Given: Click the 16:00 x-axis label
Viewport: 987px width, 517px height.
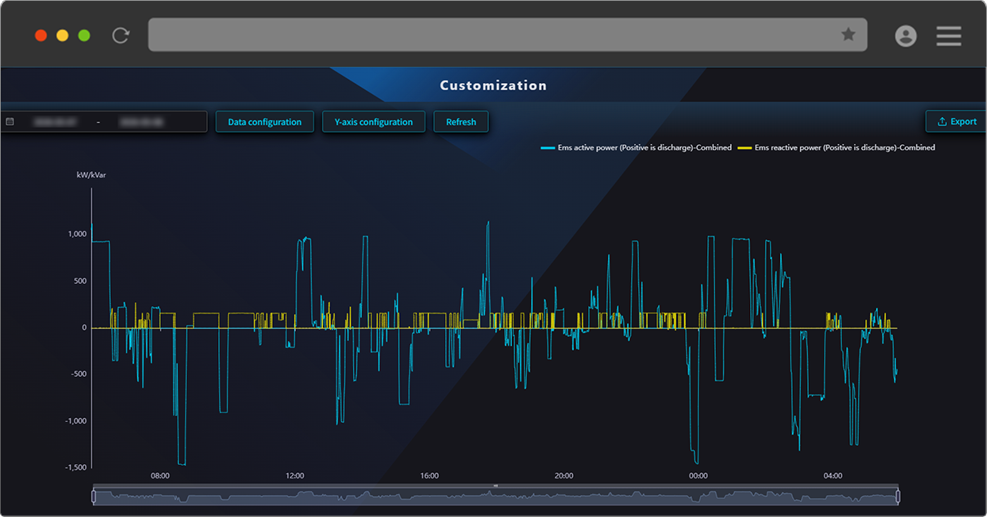Looking at the screenshot, I should (429, 476).
